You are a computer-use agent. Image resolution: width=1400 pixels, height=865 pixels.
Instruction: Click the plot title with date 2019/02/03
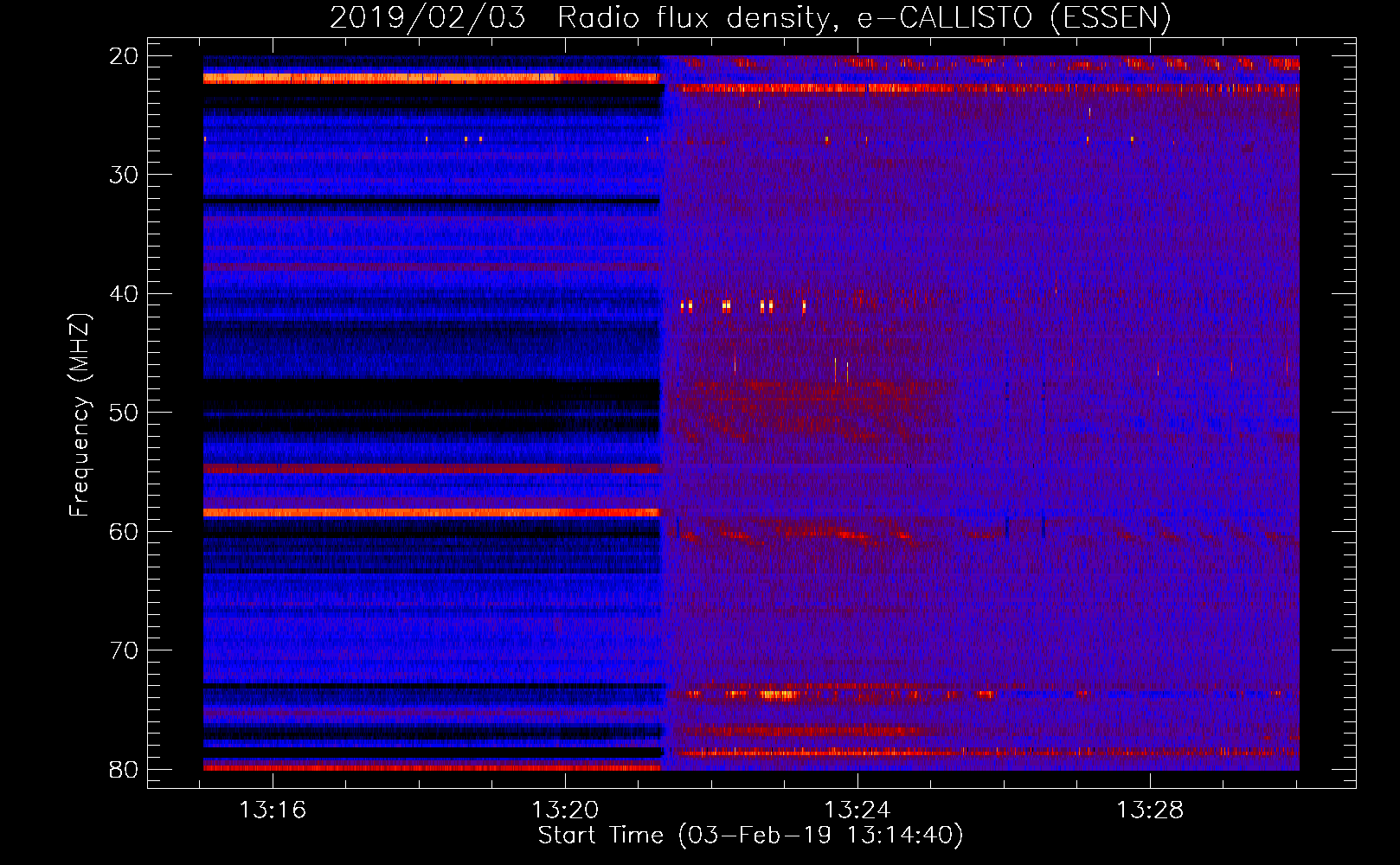[750, 17]
